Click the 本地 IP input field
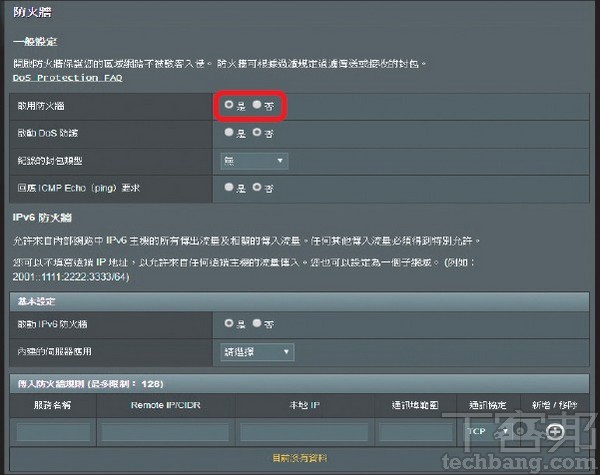600x475 pixels. (302, 431)
